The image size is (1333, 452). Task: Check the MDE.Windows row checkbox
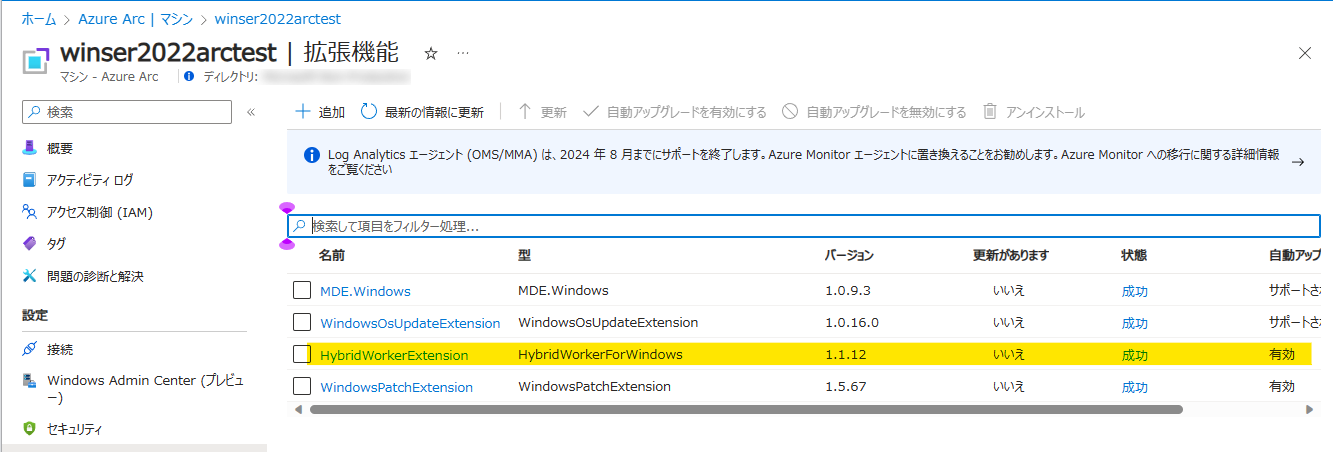pos(302,290)
